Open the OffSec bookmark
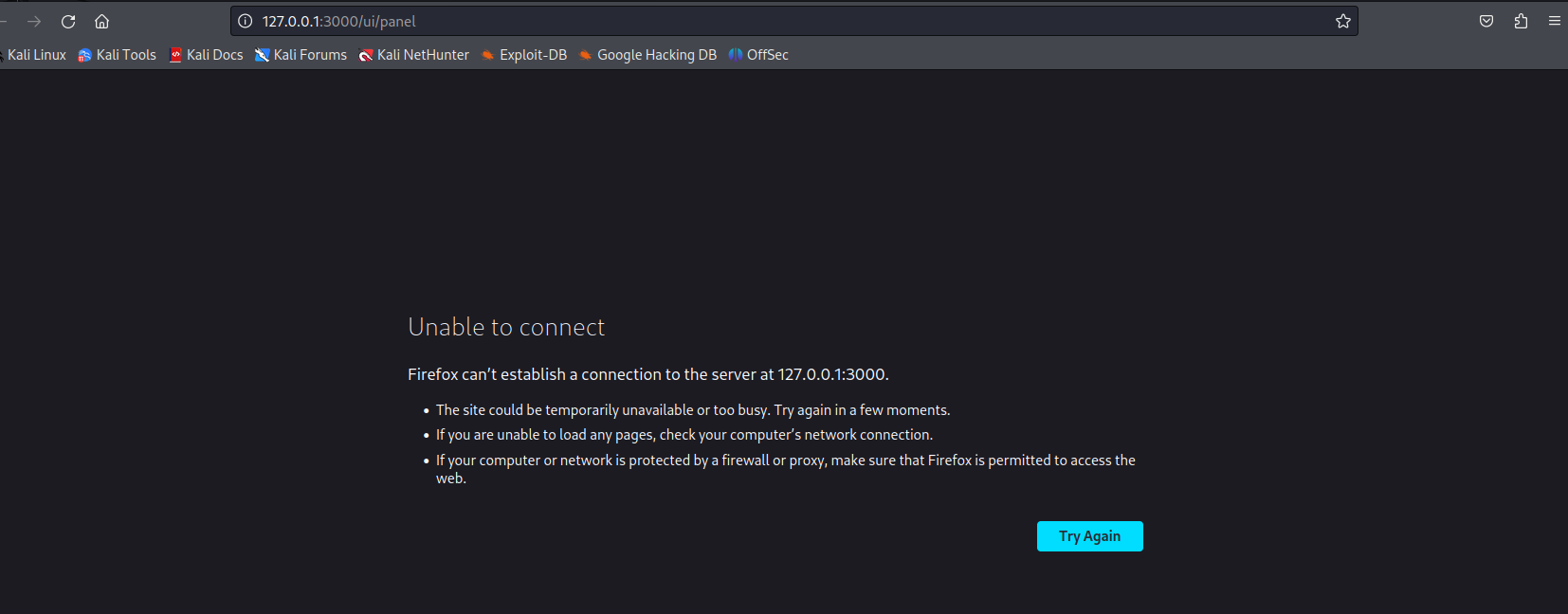 [758, 55]
